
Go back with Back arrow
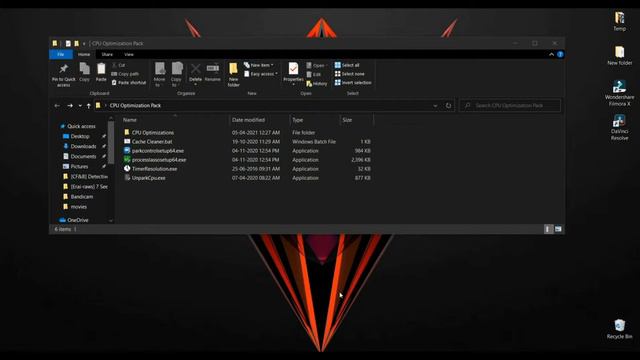coord(57,106)
